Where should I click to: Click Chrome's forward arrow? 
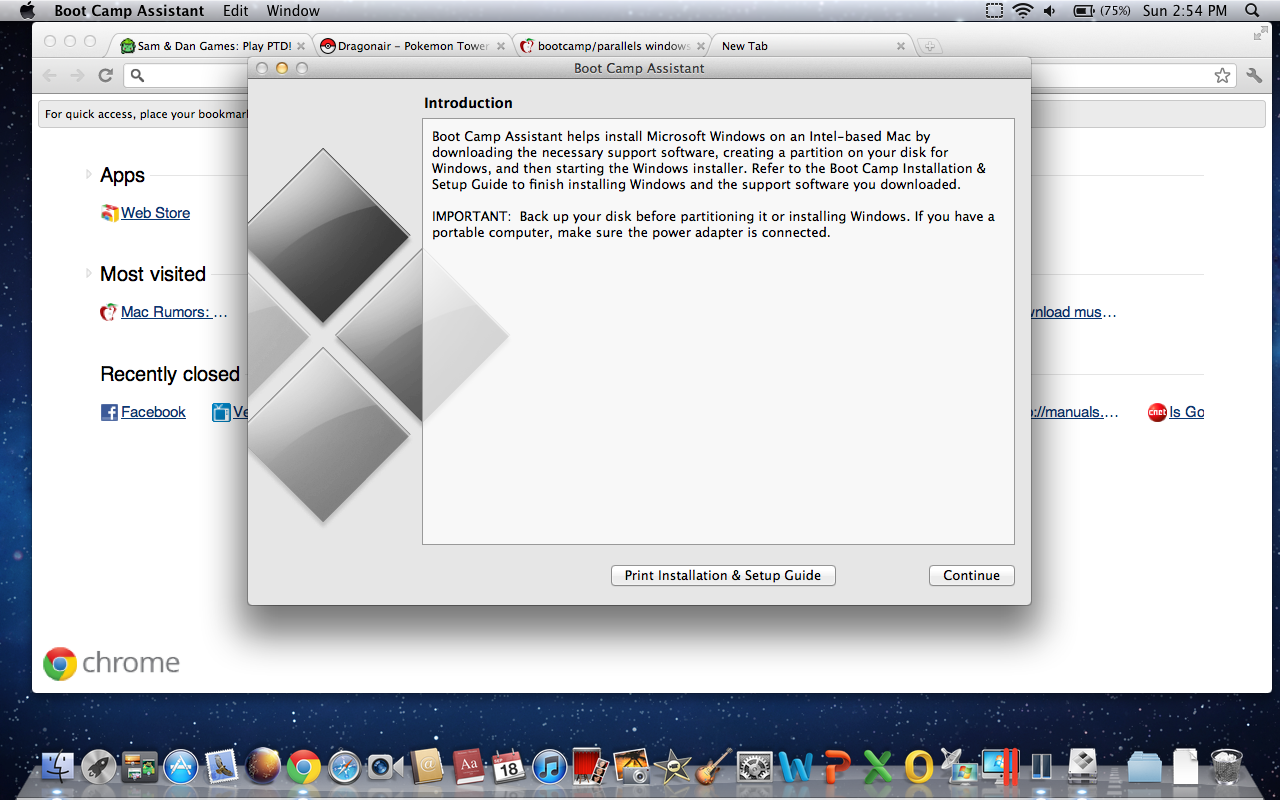tap(77, 75)
